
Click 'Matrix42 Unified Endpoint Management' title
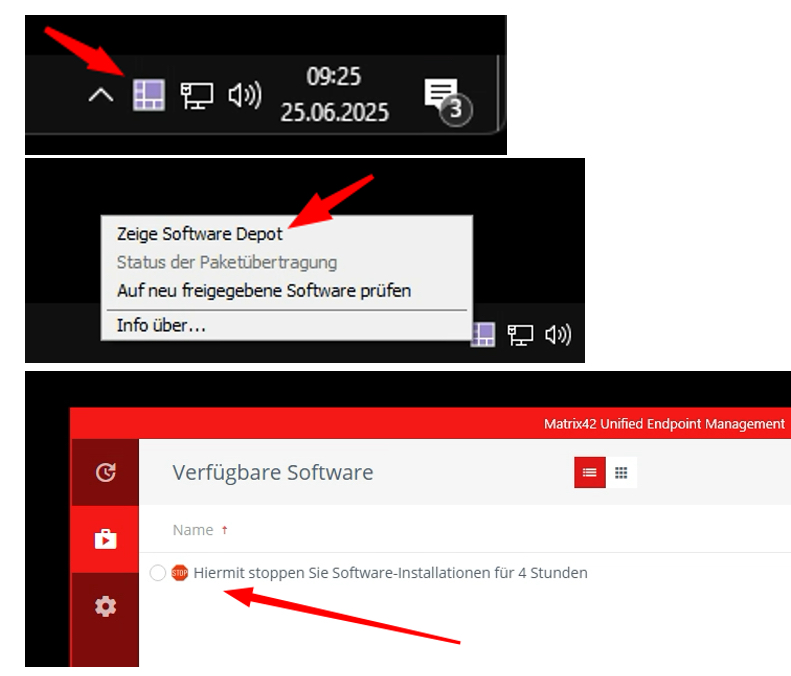pyautogui.click(x=664, y=424)
